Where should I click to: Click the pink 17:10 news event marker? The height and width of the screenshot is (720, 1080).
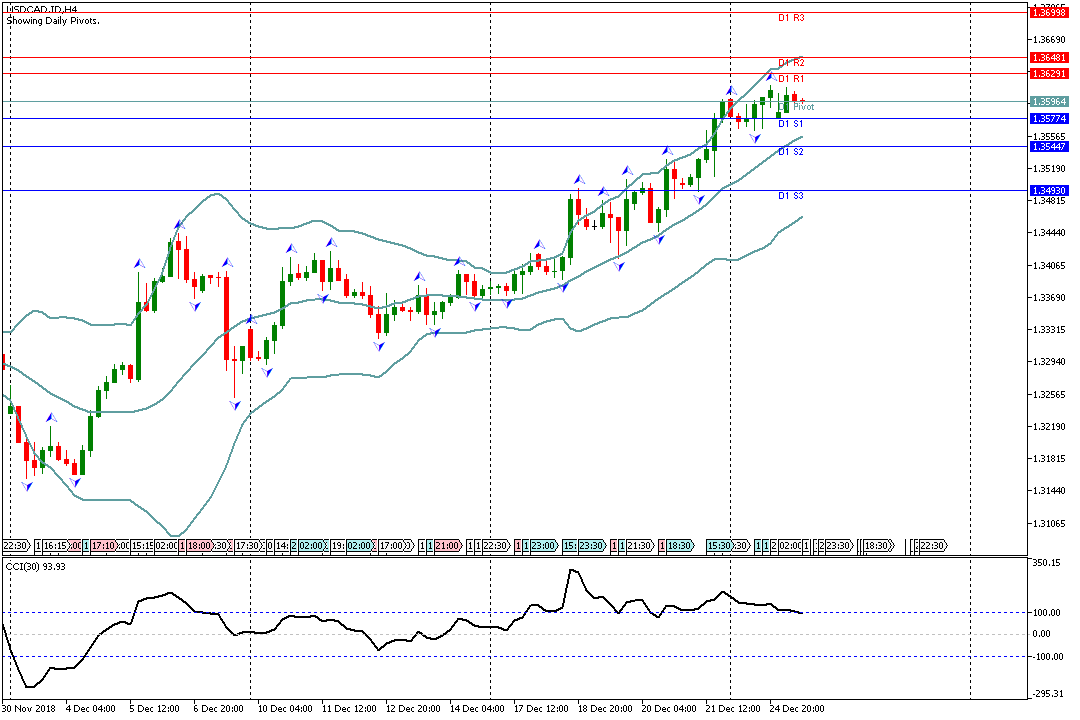pos(104,546)
